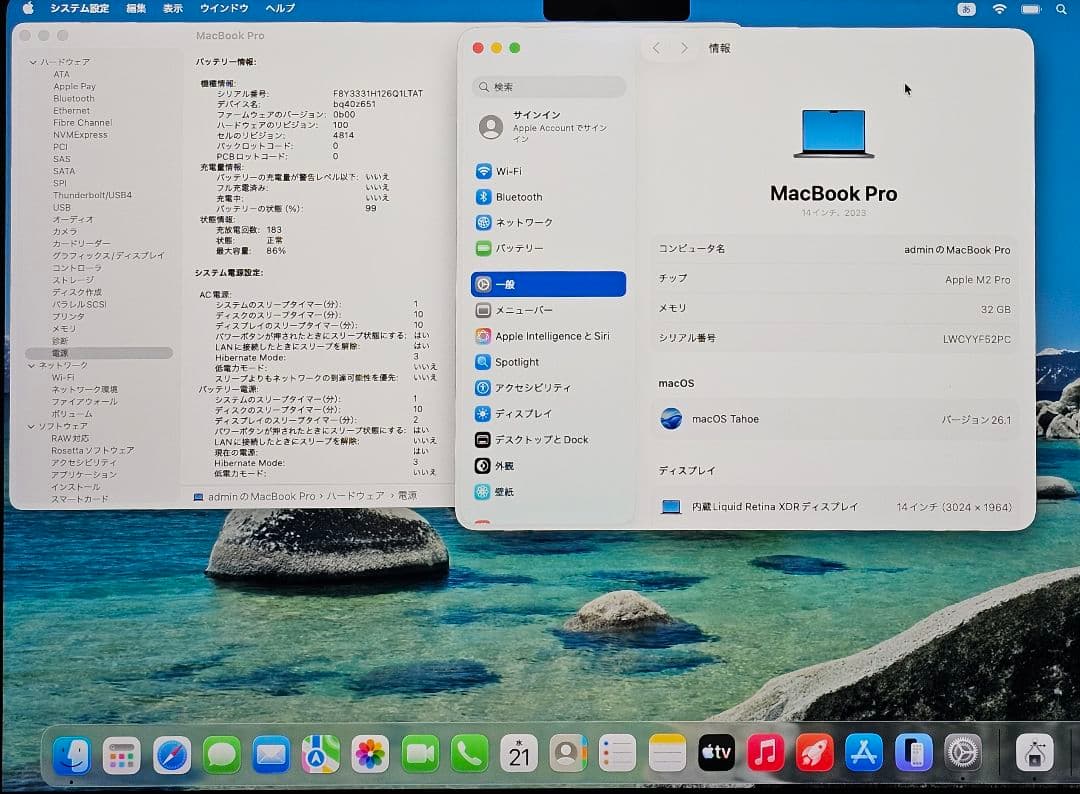Open the システム設定 menu
1080x794 pixels.
pos(79,8)
